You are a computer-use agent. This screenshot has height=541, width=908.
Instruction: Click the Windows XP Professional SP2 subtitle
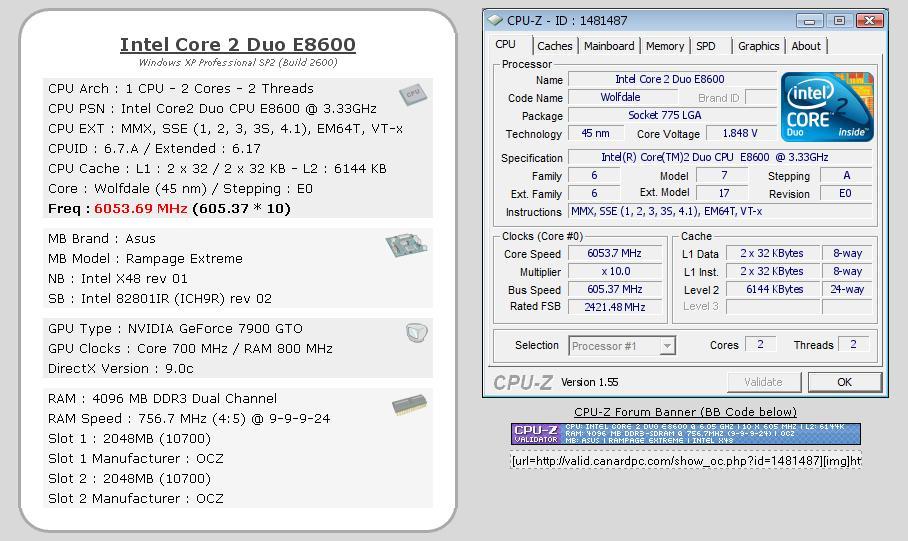[x=238, y=63]
